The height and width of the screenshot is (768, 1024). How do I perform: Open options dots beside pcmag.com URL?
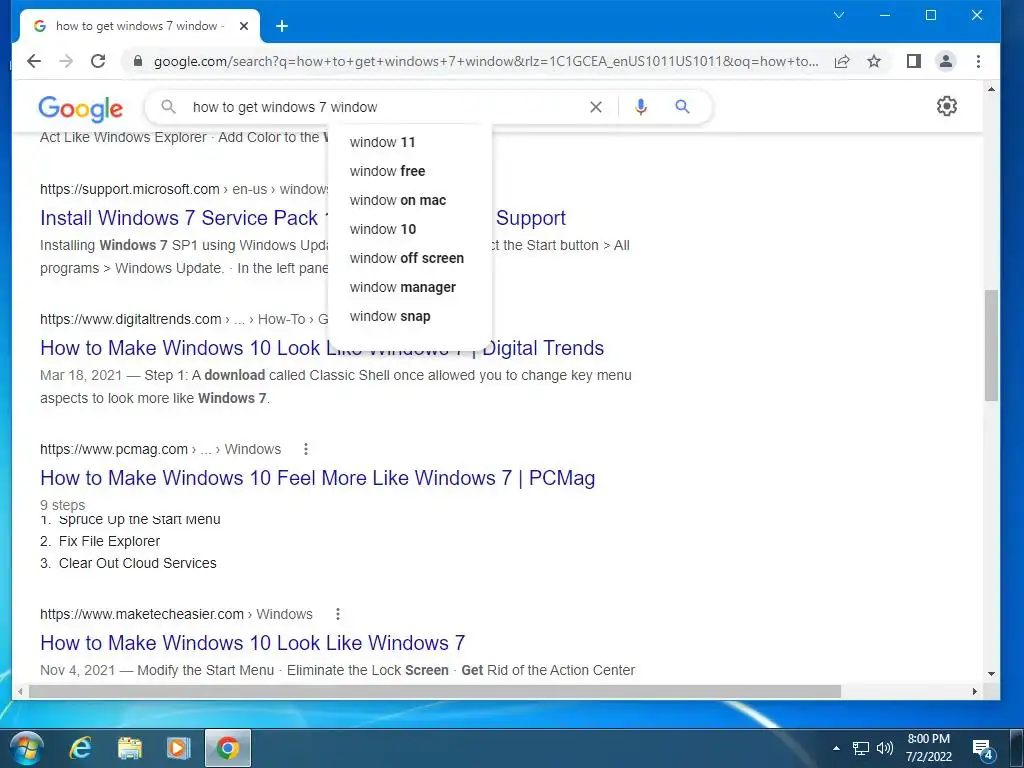click(x=306, y=449)
